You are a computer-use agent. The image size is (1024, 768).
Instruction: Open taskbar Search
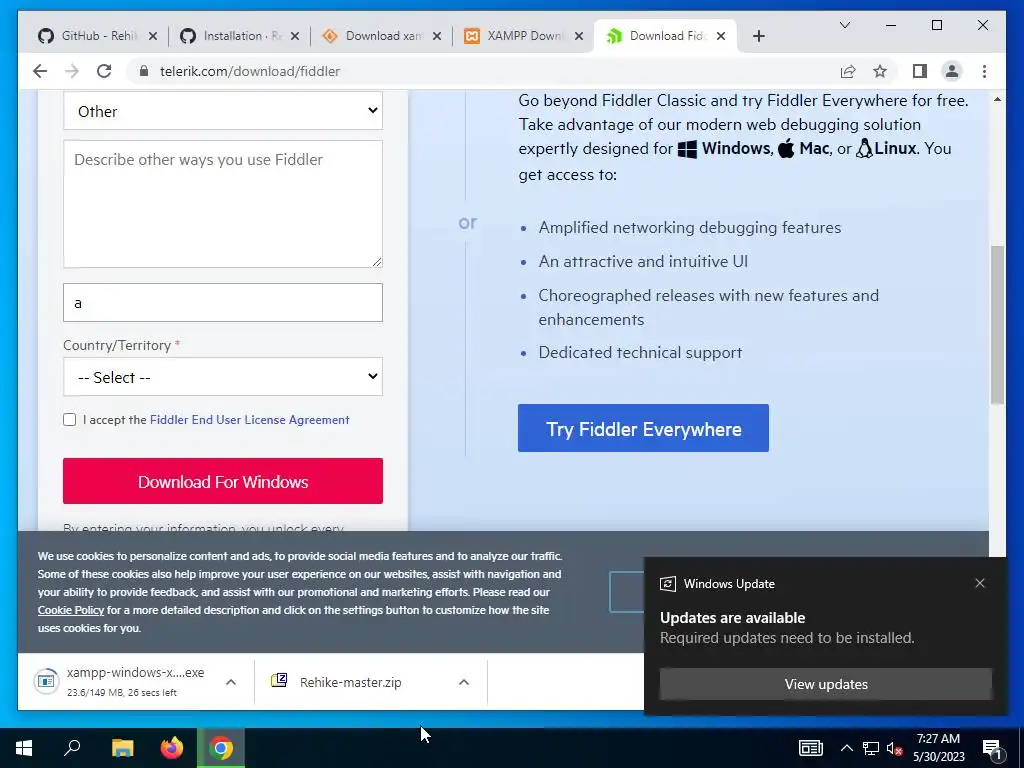(72, 748)
